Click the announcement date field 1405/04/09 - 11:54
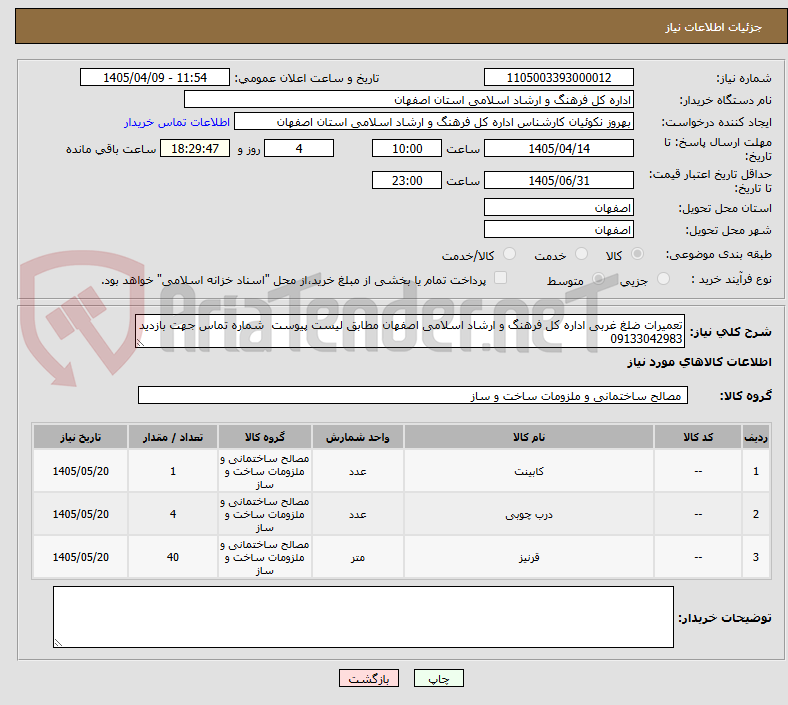The width and height of the screenshot is (788, 705). pos(155,77)
